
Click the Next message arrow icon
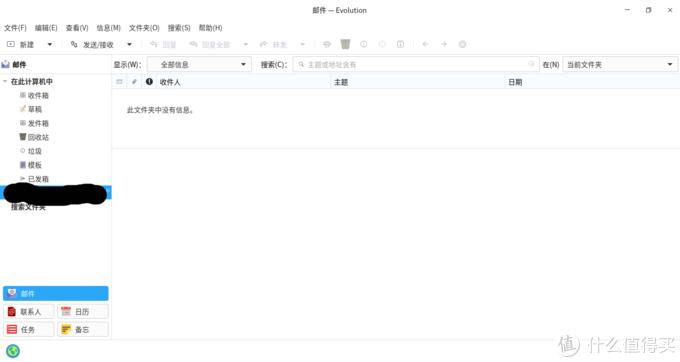coord(444,44)
